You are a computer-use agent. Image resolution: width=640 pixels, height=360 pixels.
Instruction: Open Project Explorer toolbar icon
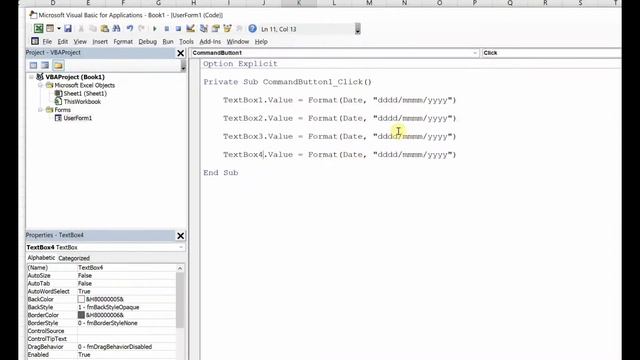click(x=204, y=29)
